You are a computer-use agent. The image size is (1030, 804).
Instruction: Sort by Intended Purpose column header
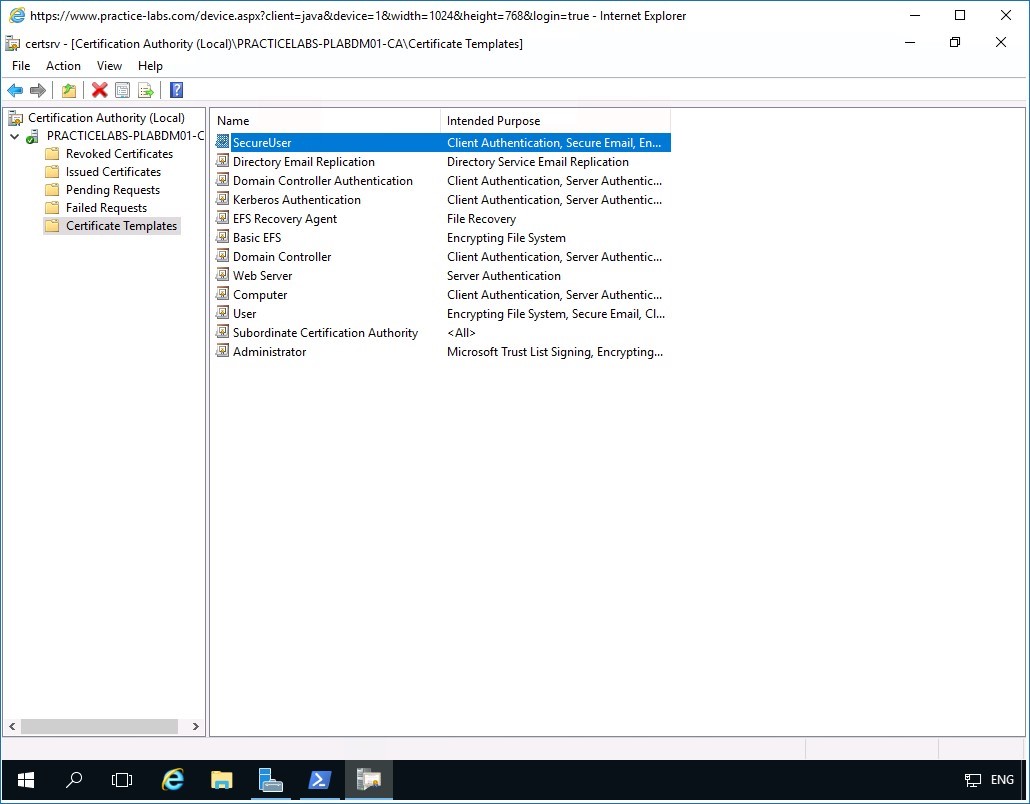click(556, 121)
